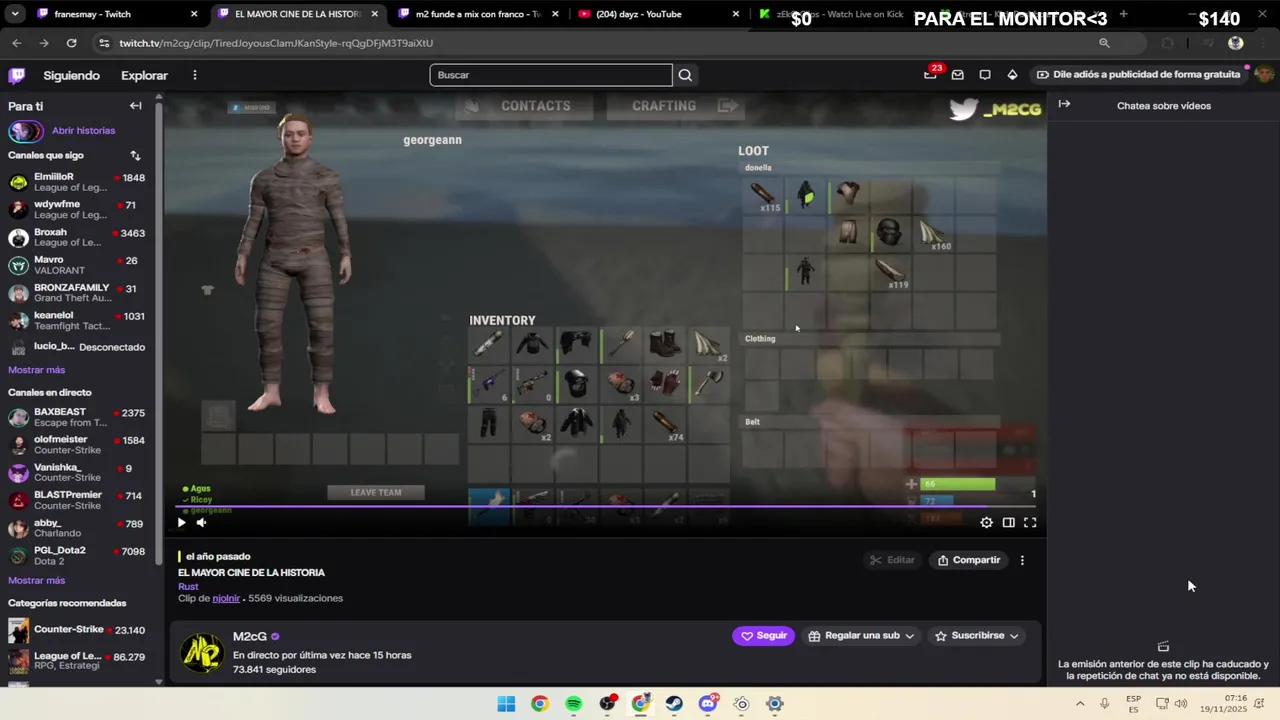Open the bits gem icon
Screen dimensions: 1280x720
coord(1012,75)
